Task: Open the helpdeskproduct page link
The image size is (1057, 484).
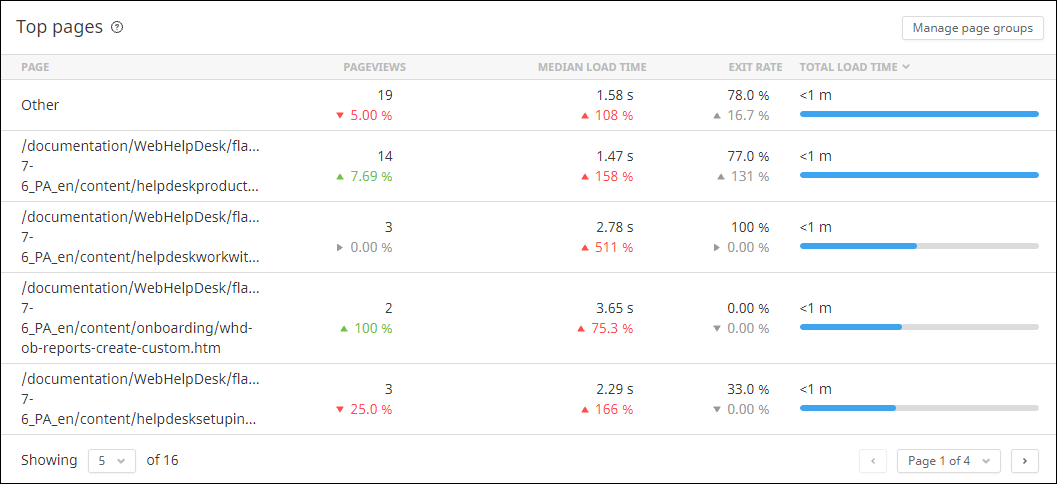Action: (140, 166)
